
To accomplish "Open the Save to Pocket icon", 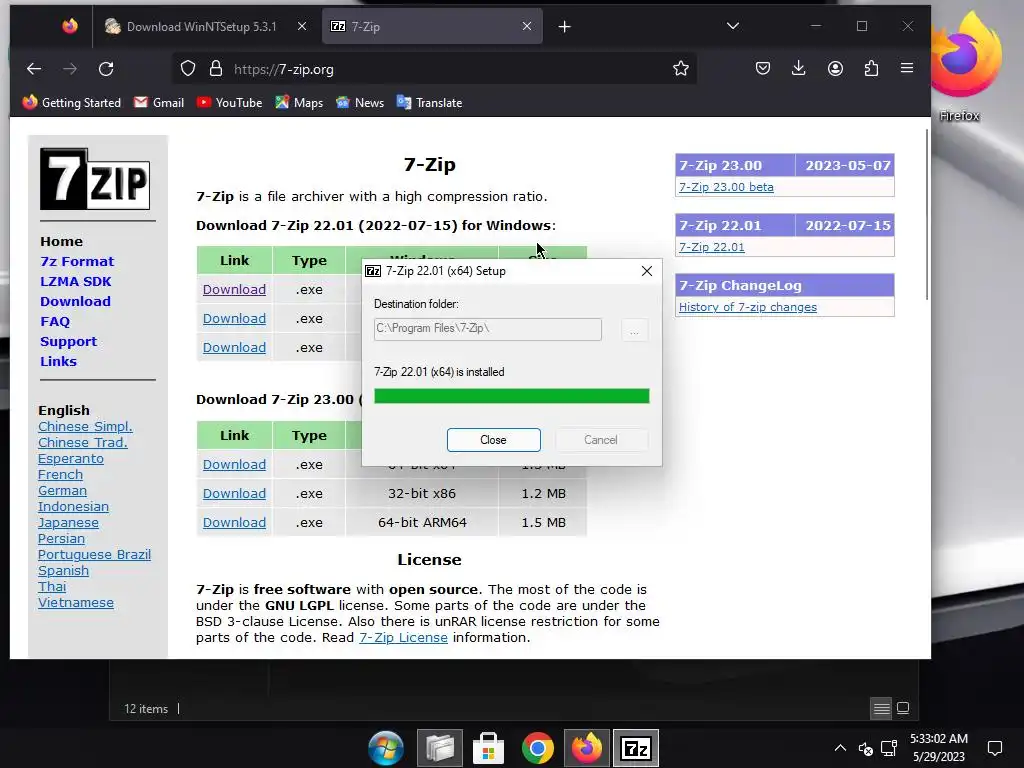I will [x=763, y=68].
